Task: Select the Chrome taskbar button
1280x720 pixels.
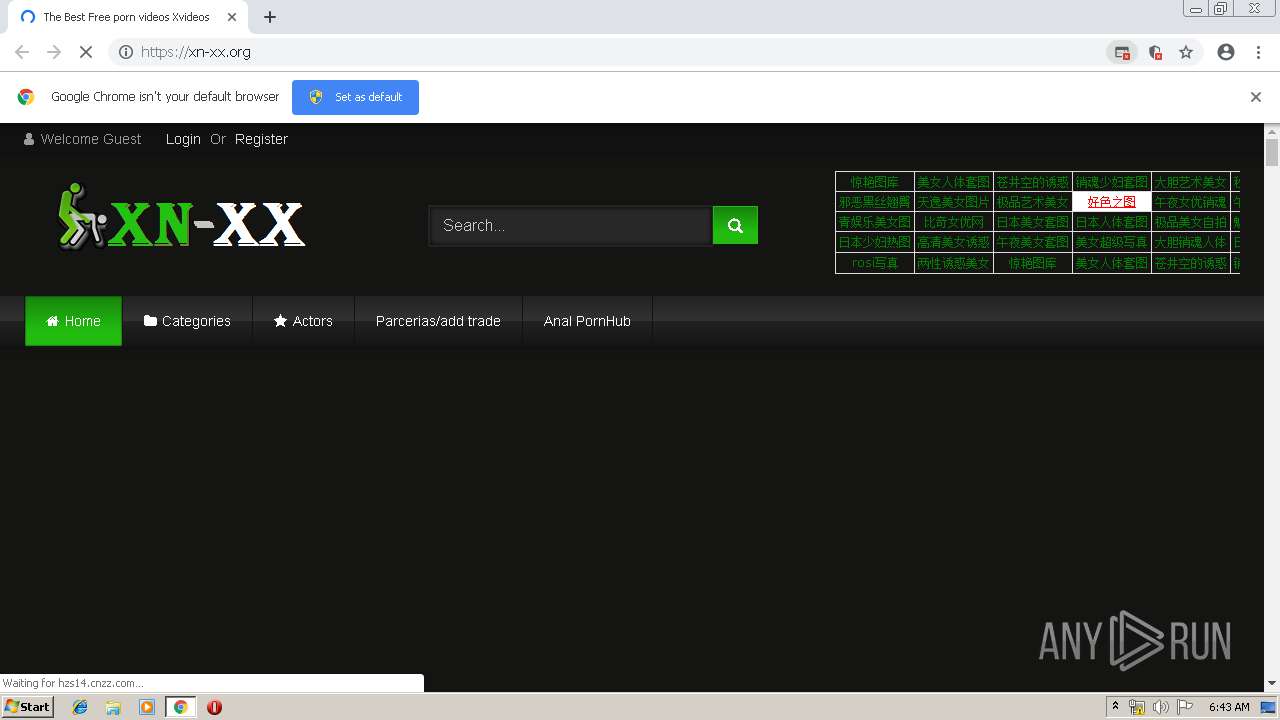Action: point(180,707)
